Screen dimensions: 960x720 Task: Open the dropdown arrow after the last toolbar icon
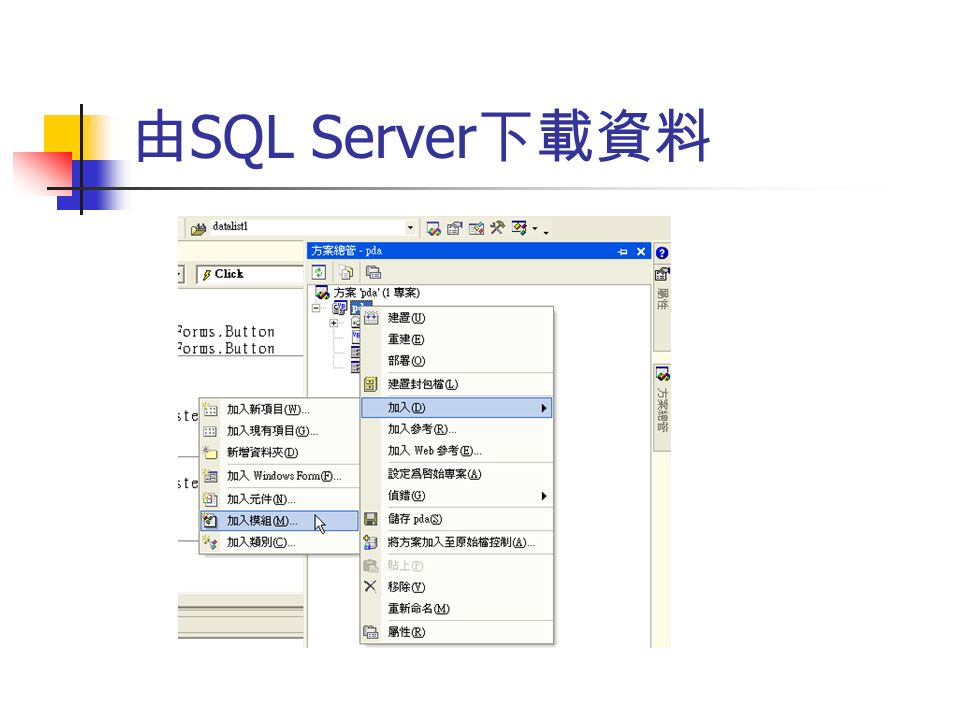point(535,229)
